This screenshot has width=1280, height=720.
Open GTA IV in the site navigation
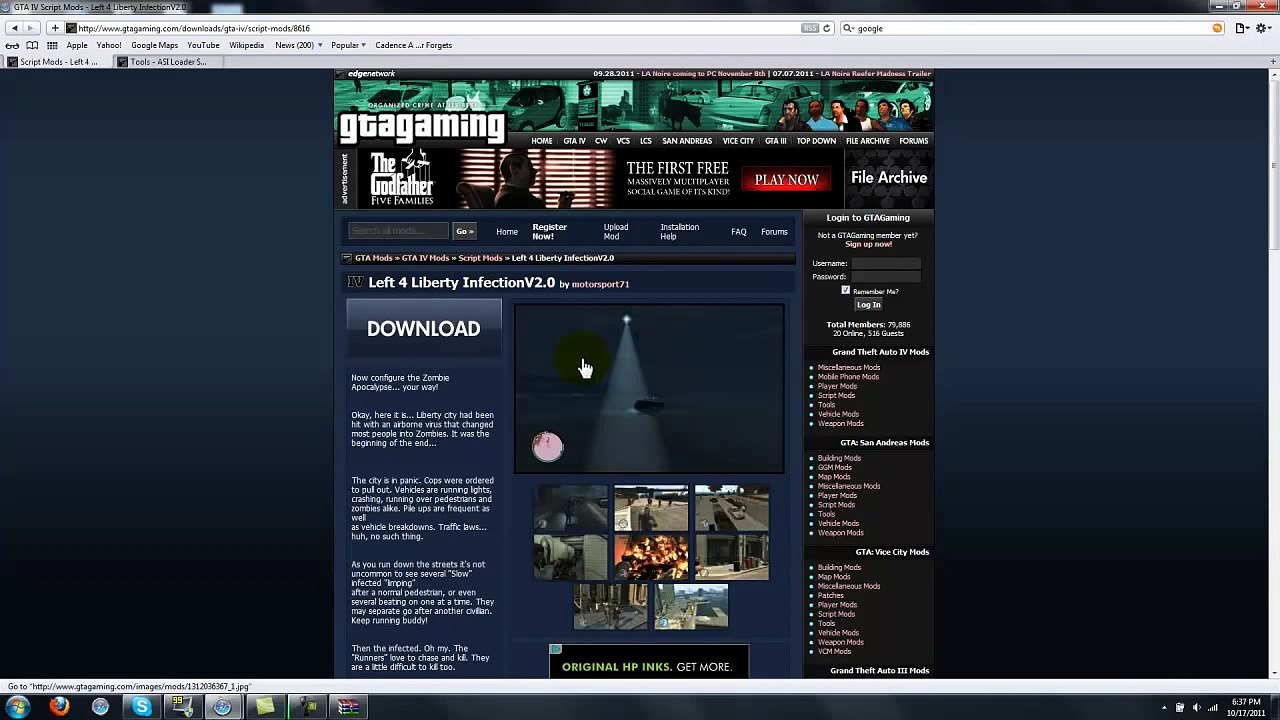(x=574, y=141)
